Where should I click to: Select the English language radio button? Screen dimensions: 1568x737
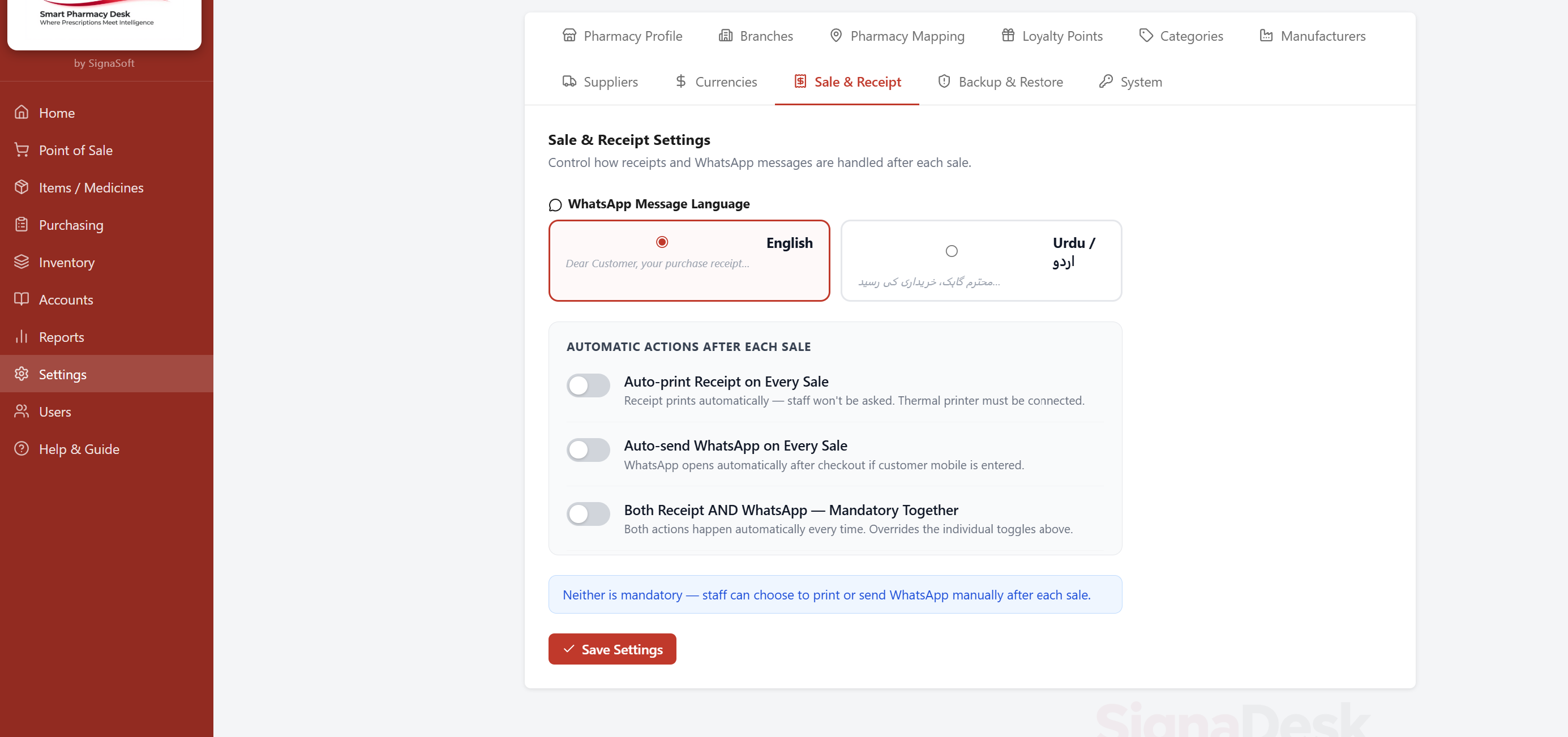coord(662,242)
